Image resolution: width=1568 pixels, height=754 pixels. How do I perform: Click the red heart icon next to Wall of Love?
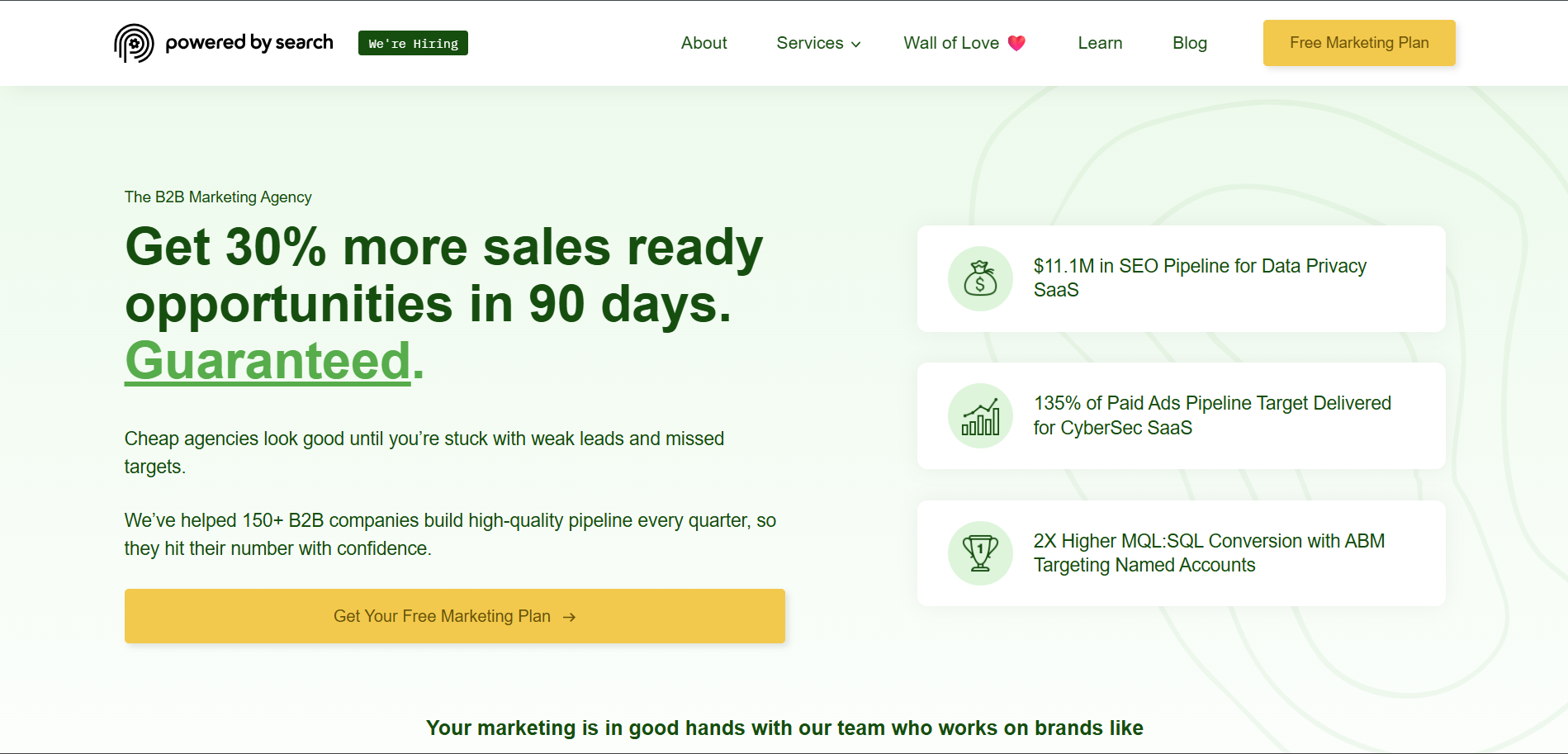[x=1016, y=43]
